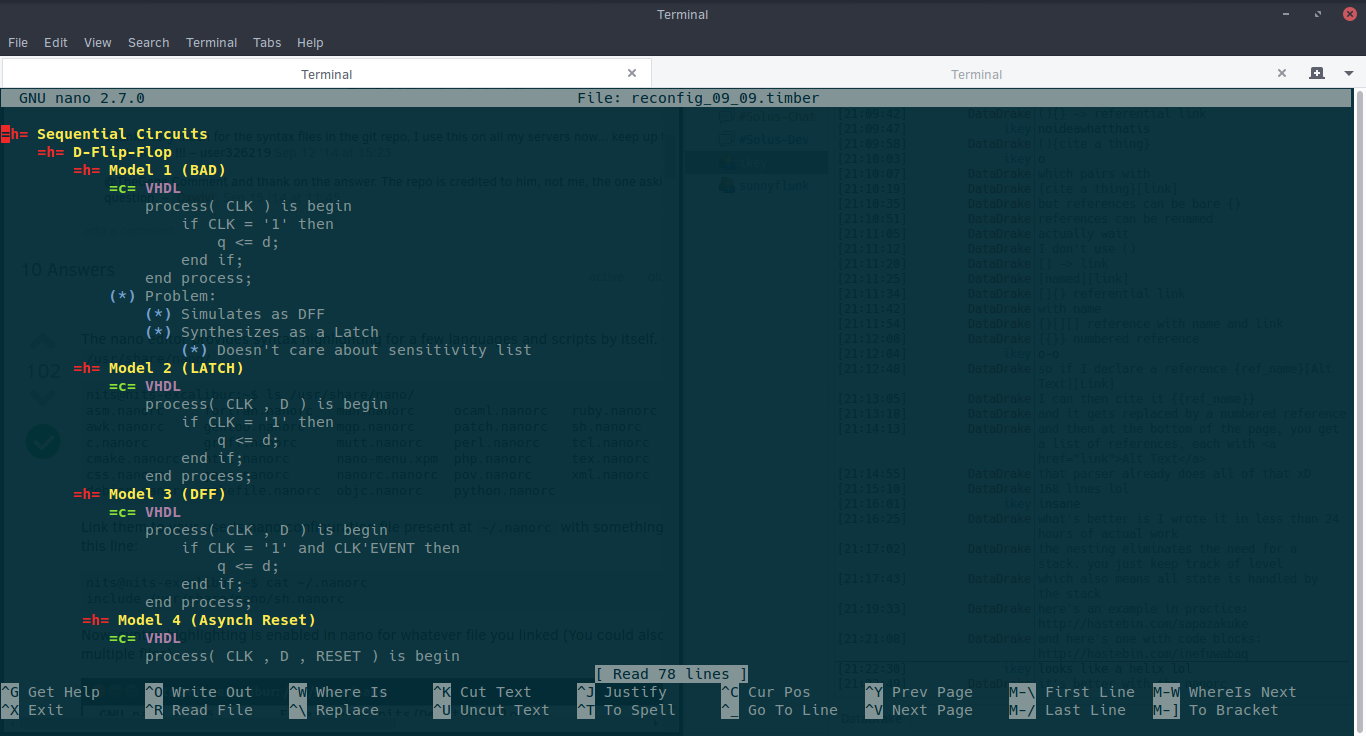Click the '^Y Prev Page' shortcut
Screen dimensions: 1366x736
[919, 692]
